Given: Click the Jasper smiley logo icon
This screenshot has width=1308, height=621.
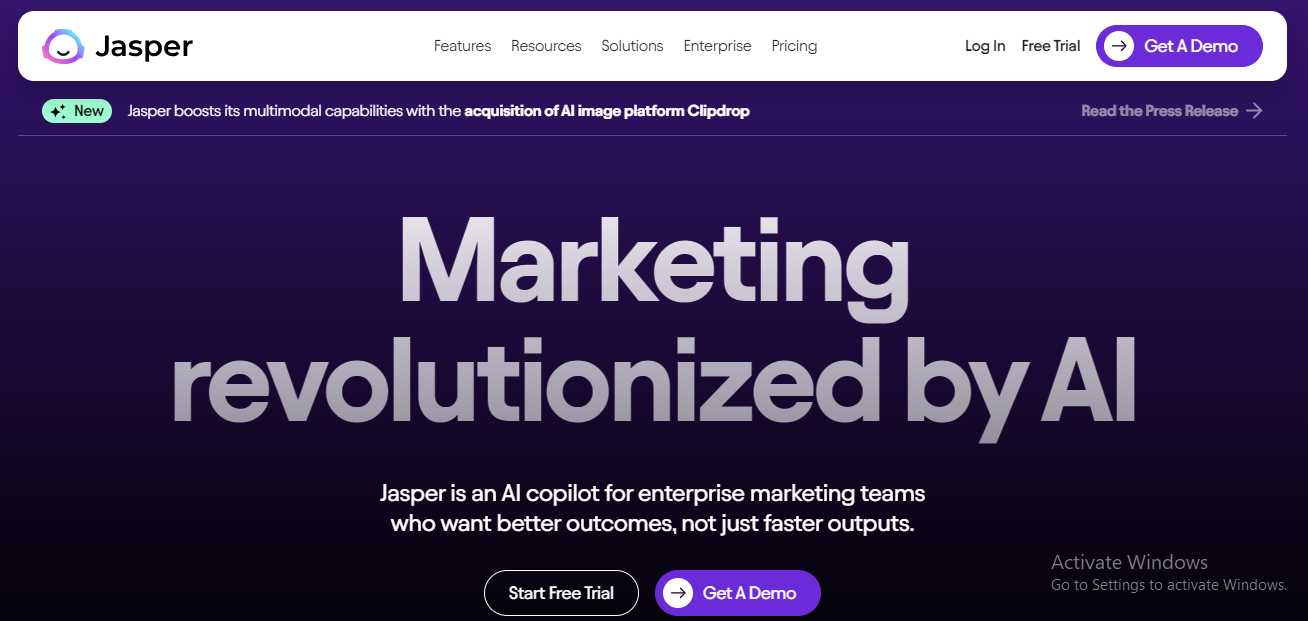Looking at the screenshot, I should click(x=62, y=46).
